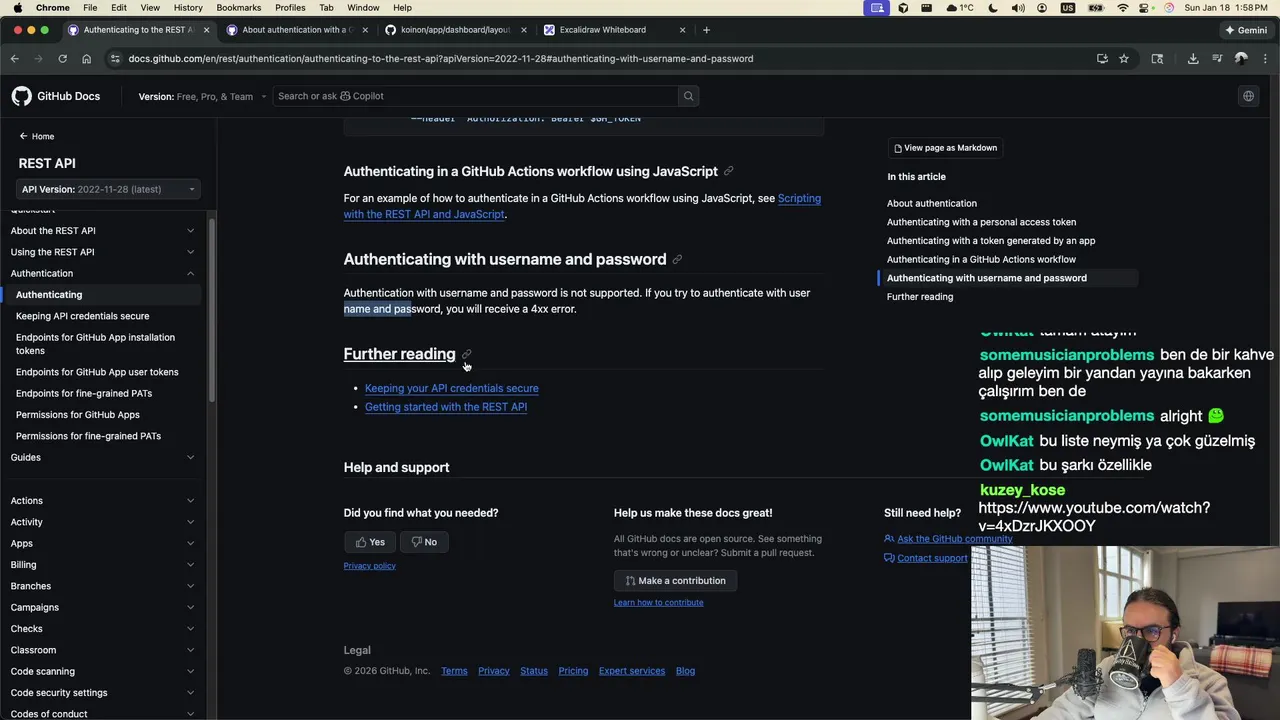
Task: Open the Expert services footer link
Action: click(x=632, y=671)
